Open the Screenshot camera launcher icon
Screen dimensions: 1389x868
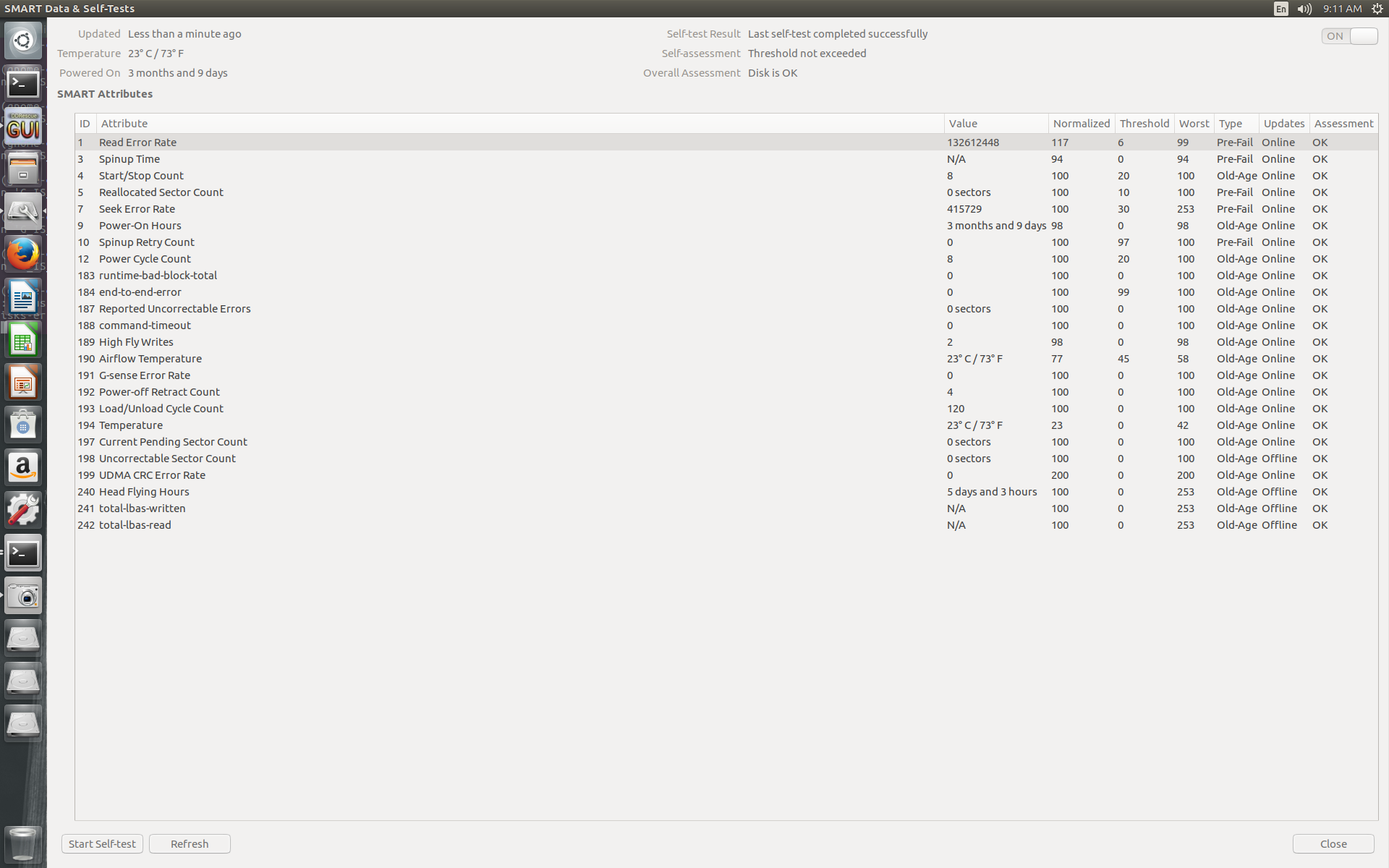click(23, 596)
